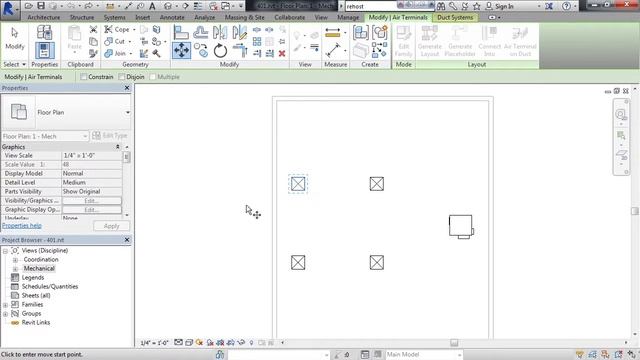Image resolution: width=640 pixels, height=360 pixels.
Task: Select the Sheets (all) tree item
Action: [36, 296]
